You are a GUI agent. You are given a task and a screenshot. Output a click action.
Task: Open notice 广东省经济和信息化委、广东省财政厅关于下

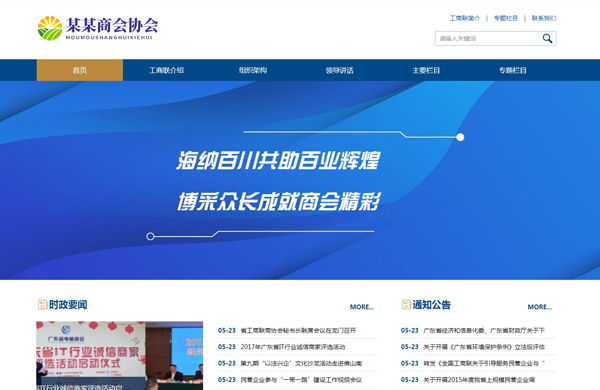(x=484, y=330)
